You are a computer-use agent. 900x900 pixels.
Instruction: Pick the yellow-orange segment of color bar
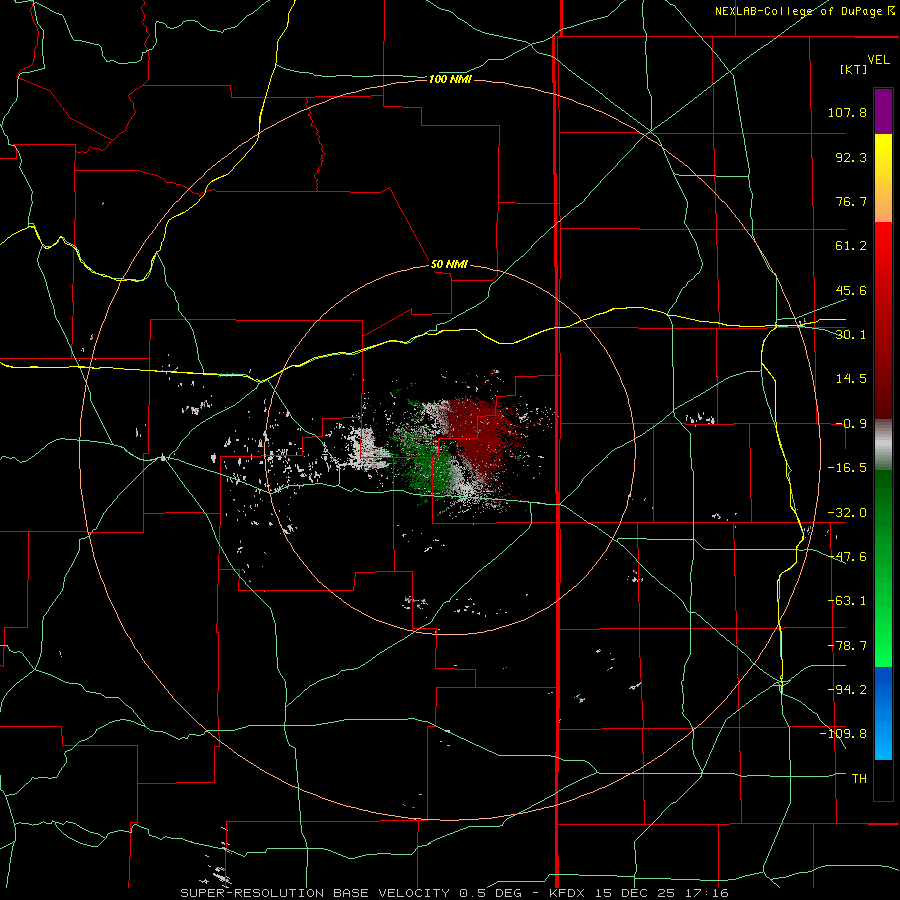[x=883, y=178]
